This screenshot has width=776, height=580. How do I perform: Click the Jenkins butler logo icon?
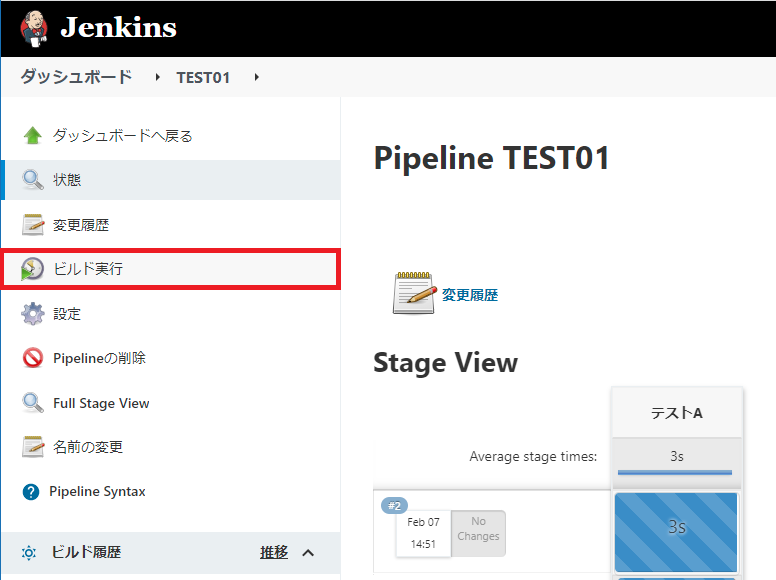click(x=34, y=28)
